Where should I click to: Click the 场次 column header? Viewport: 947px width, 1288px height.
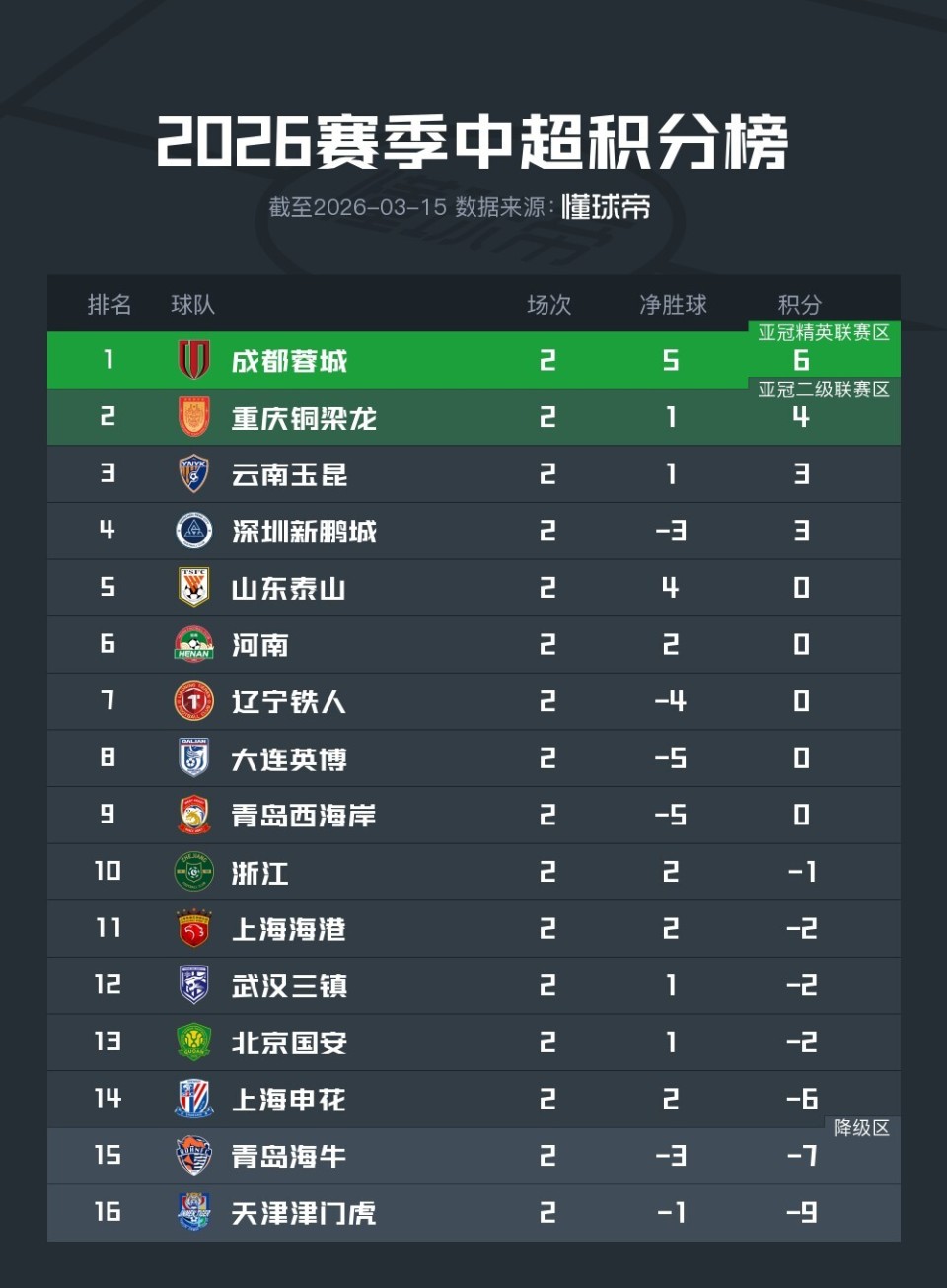[548, 305]
